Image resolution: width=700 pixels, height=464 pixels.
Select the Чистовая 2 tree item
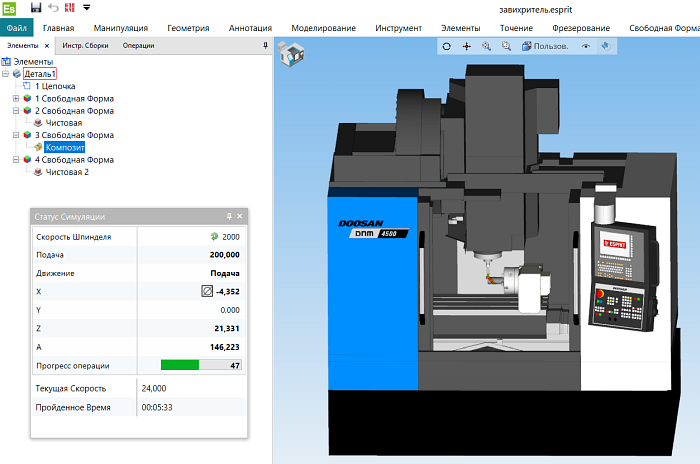66,172
